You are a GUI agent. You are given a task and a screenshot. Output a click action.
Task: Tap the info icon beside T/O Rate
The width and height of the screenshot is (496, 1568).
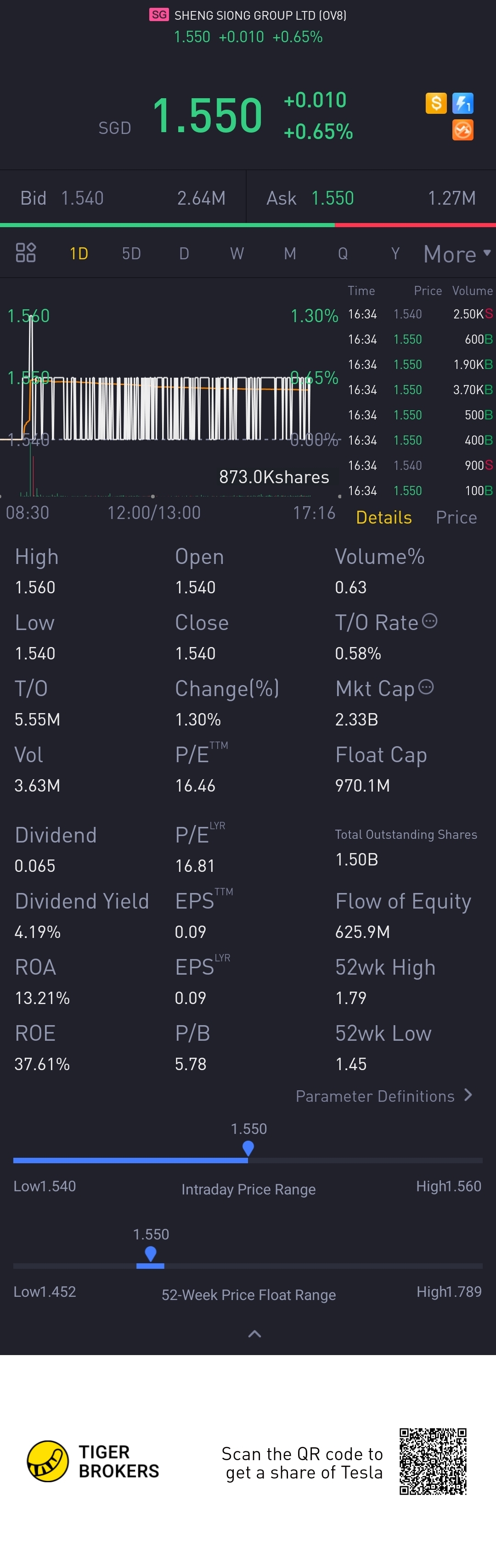click(429, 621)
